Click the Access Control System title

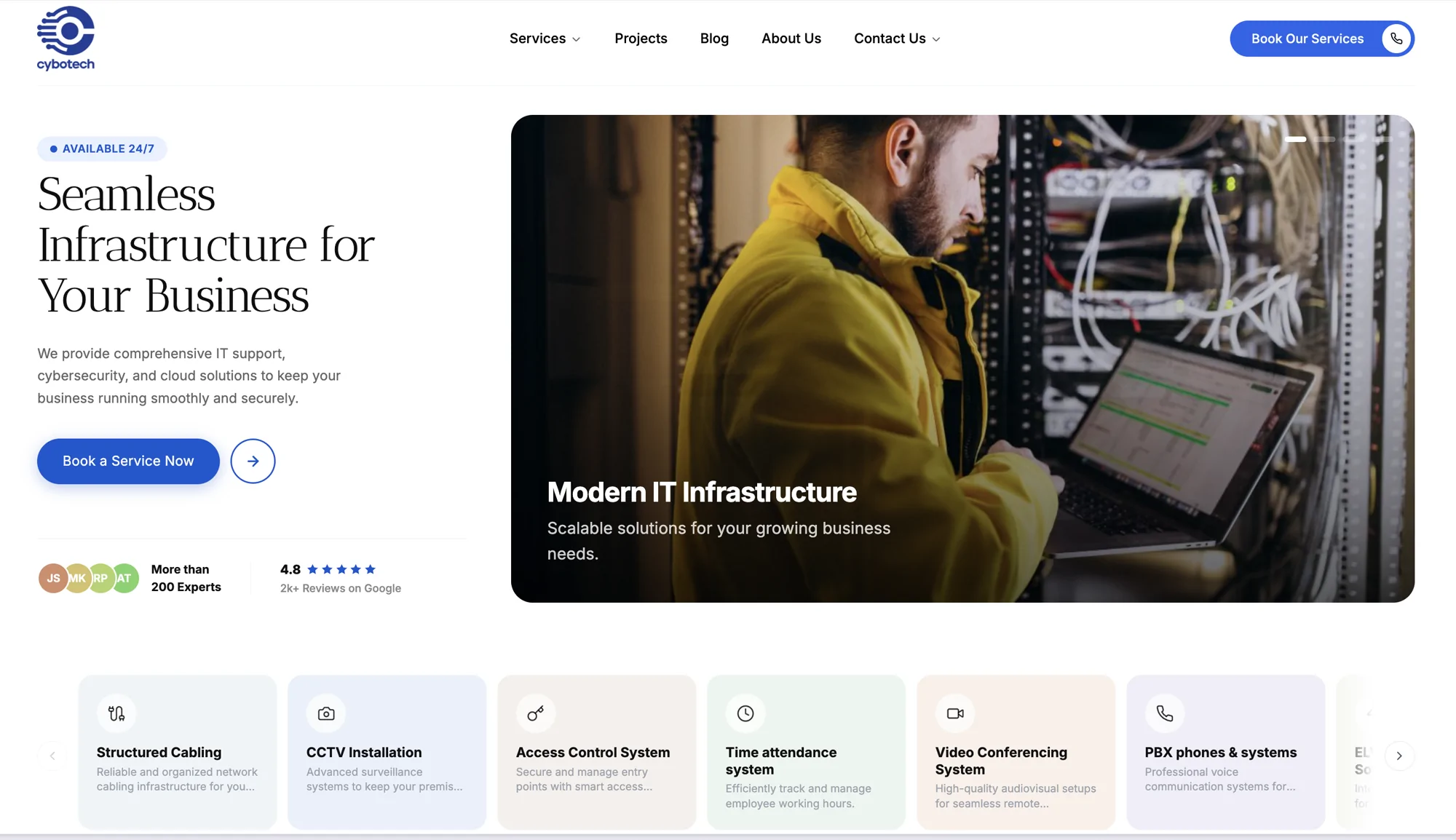(x=593, y=752)
